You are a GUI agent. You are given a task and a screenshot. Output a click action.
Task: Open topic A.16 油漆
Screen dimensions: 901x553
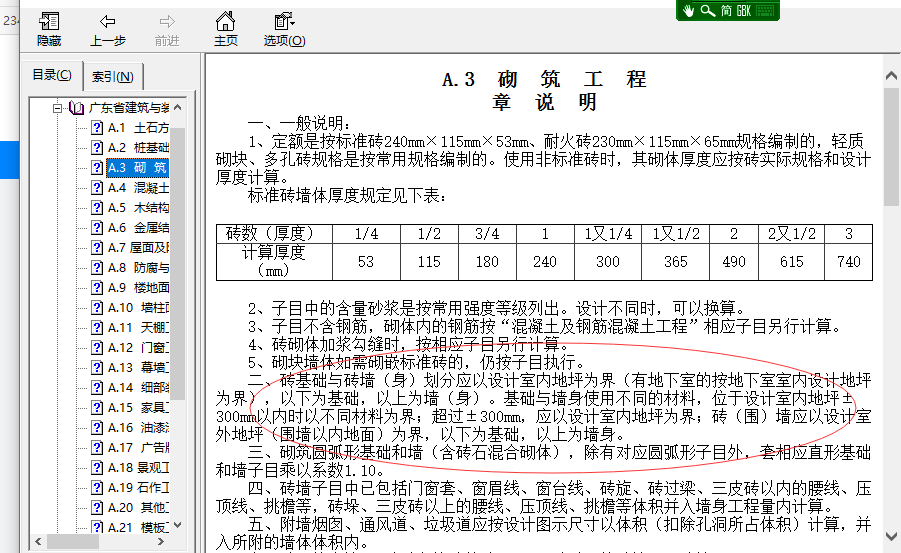[138, 428]
